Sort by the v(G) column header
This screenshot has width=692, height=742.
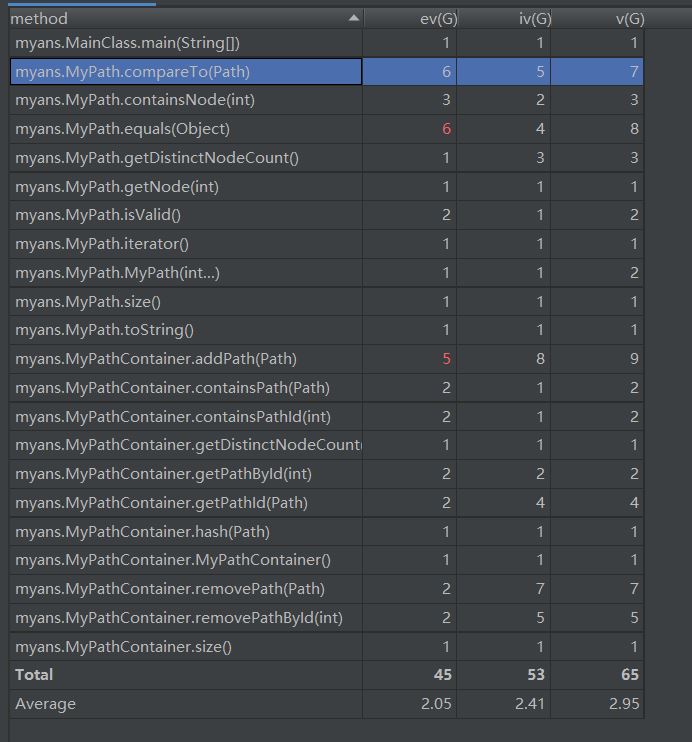pos(598,18)
